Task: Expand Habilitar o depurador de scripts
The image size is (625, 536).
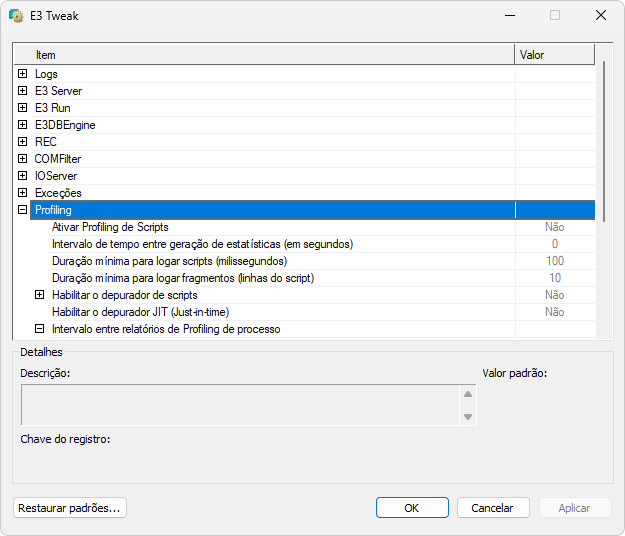Action: (39, 295)
